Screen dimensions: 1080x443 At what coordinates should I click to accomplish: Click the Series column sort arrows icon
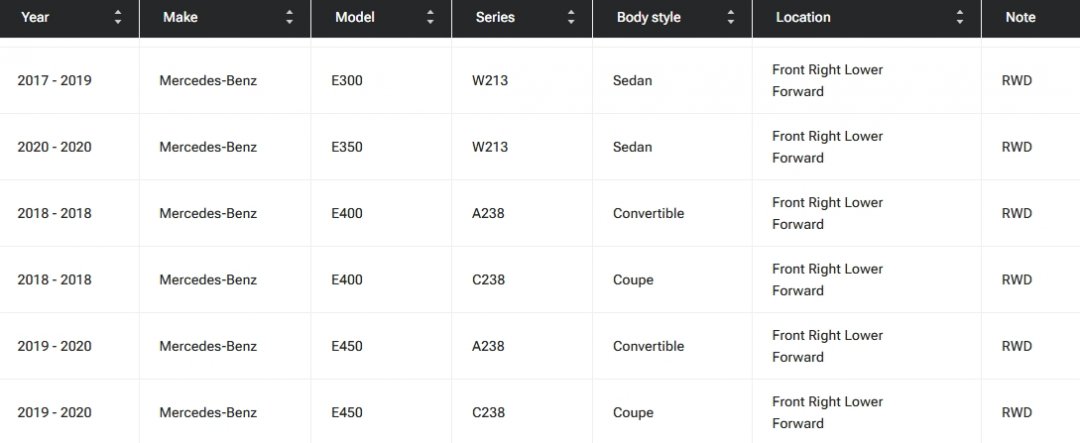pos(571,17)
